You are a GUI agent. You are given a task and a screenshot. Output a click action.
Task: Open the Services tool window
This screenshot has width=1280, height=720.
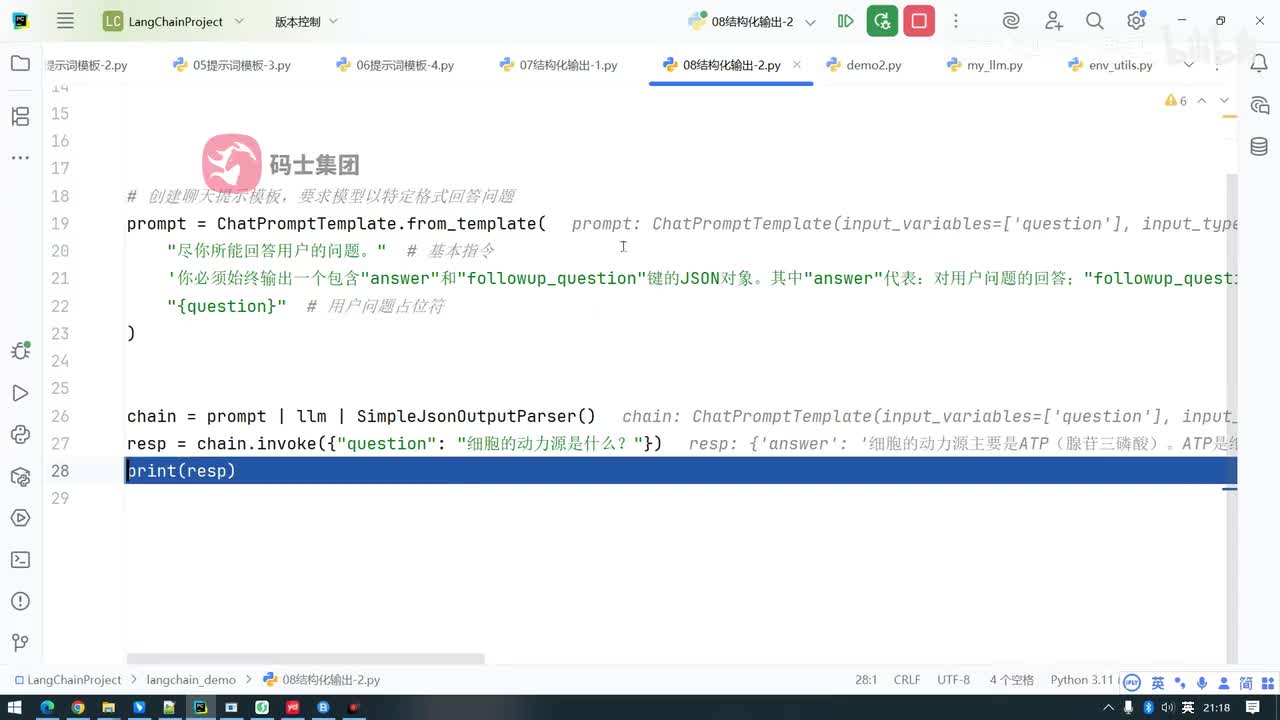coord(20,518)
